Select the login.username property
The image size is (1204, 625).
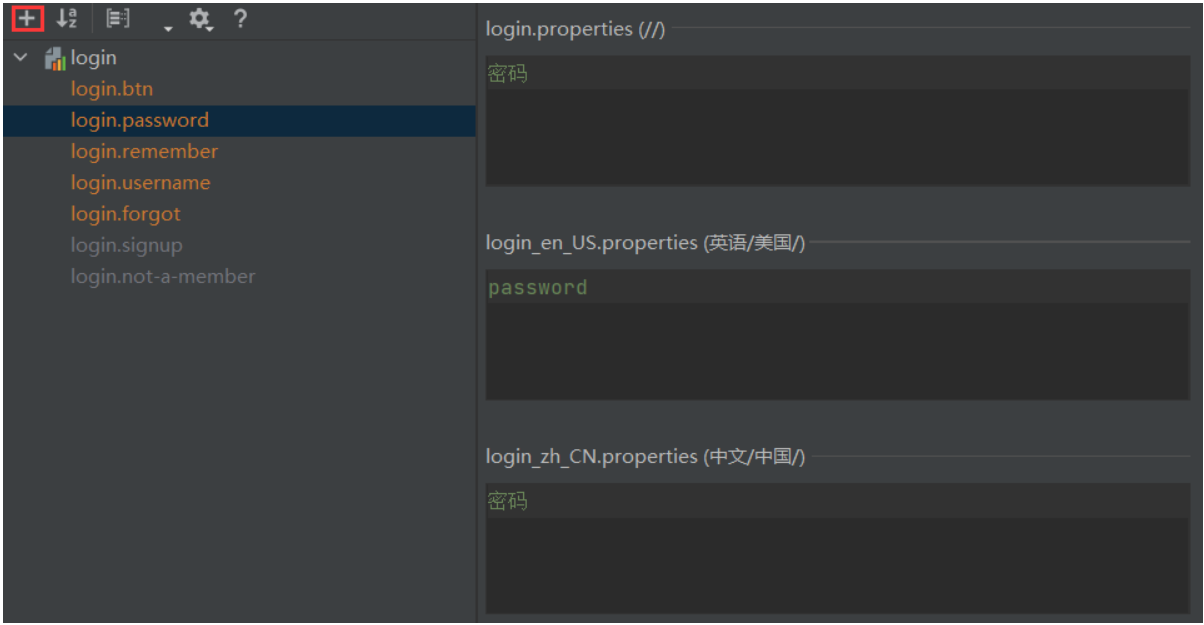point(141,182)
